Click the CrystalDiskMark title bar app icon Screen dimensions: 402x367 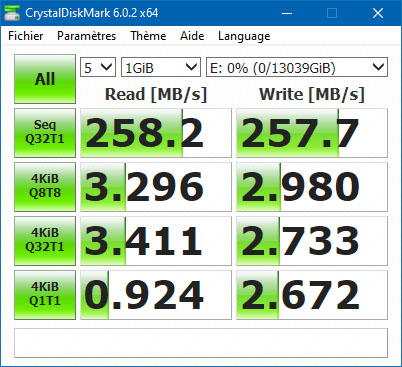coord(12,13)
